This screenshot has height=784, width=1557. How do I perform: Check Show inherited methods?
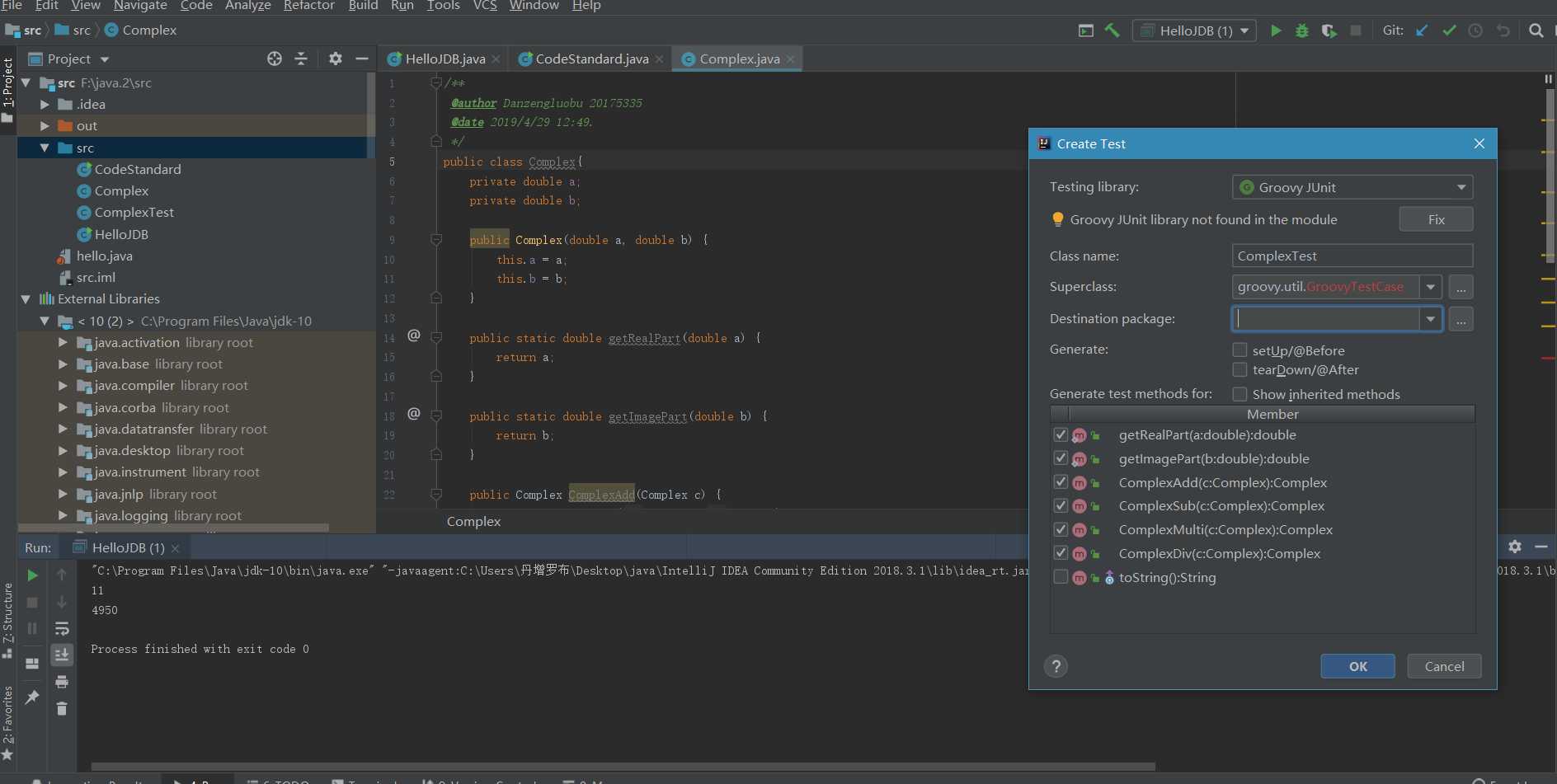1239,394
